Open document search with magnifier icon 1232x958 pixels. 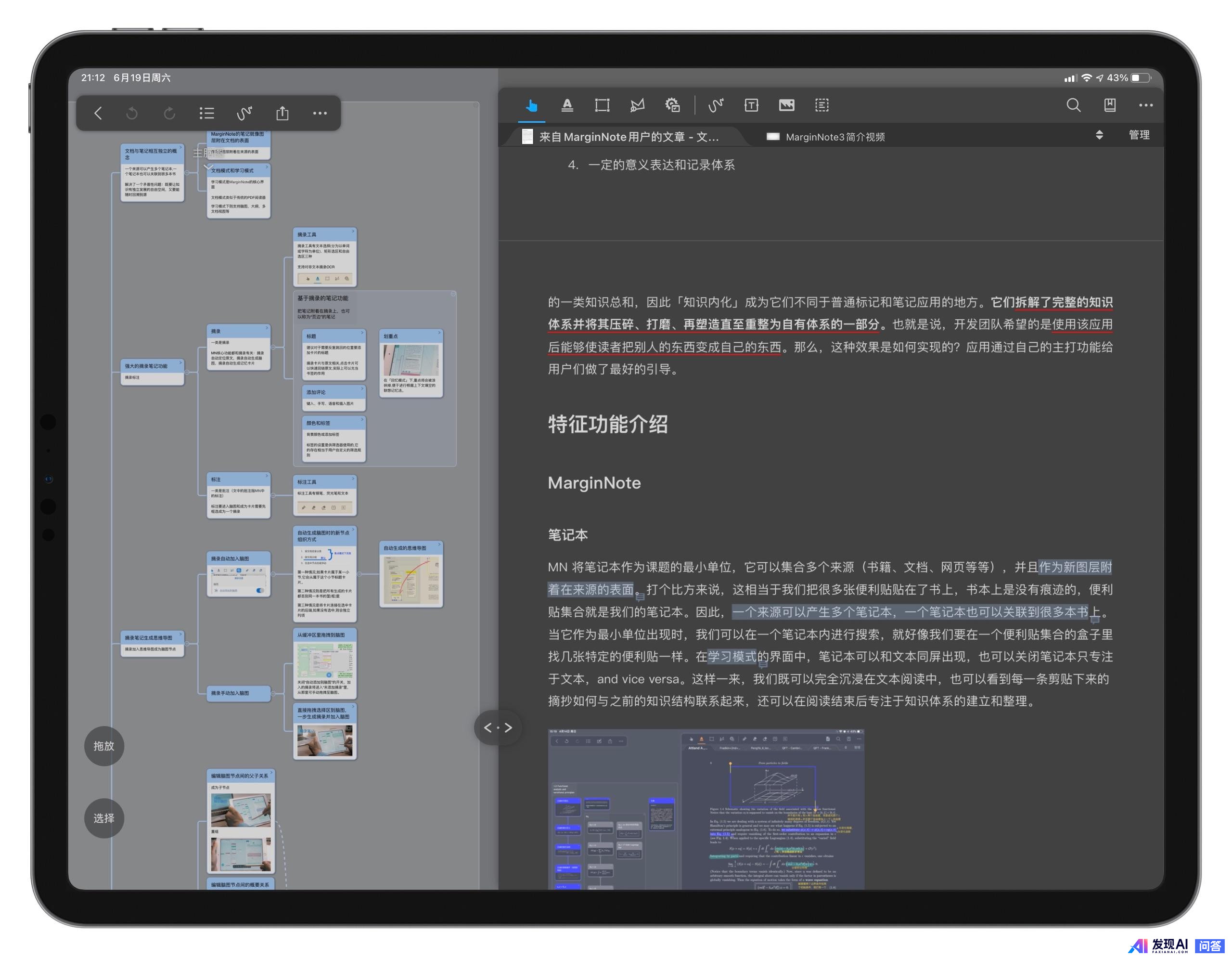[1074, 105]
